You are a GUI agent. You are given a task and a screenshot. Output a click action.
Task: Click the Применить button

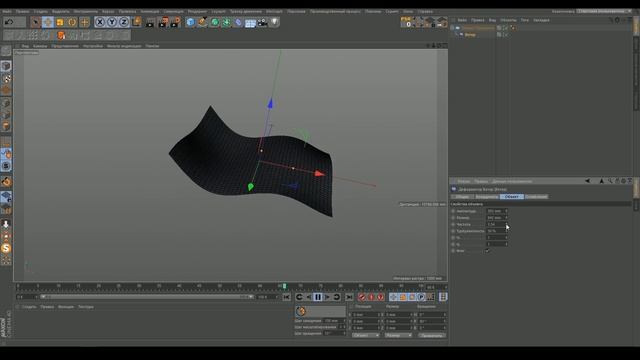pos(432,336)
